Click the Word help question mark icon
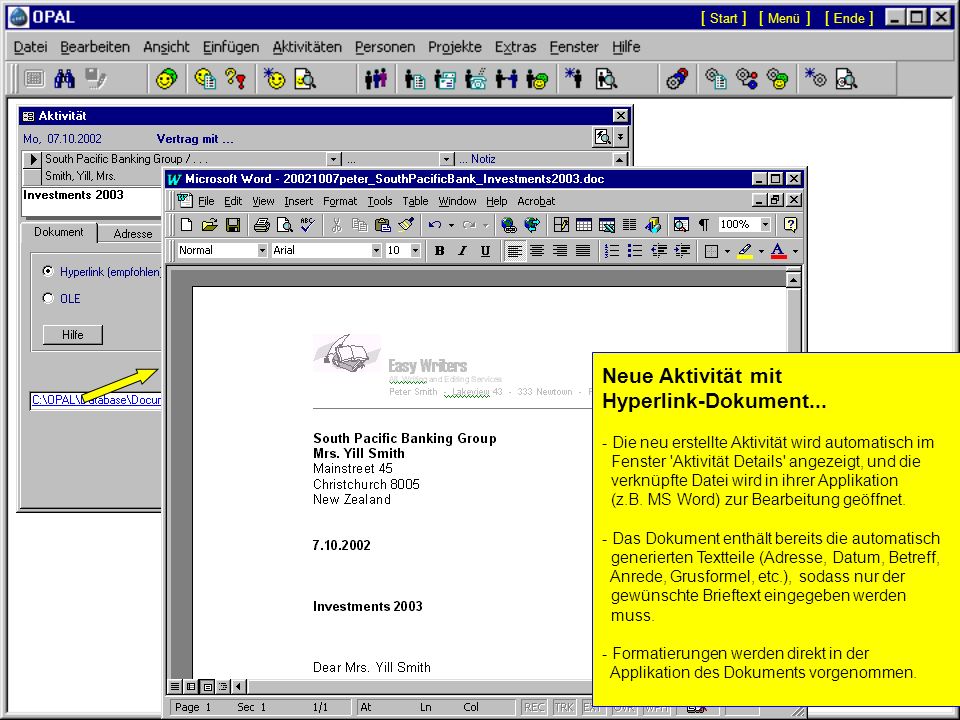960x720 pixels. (790, 225)
